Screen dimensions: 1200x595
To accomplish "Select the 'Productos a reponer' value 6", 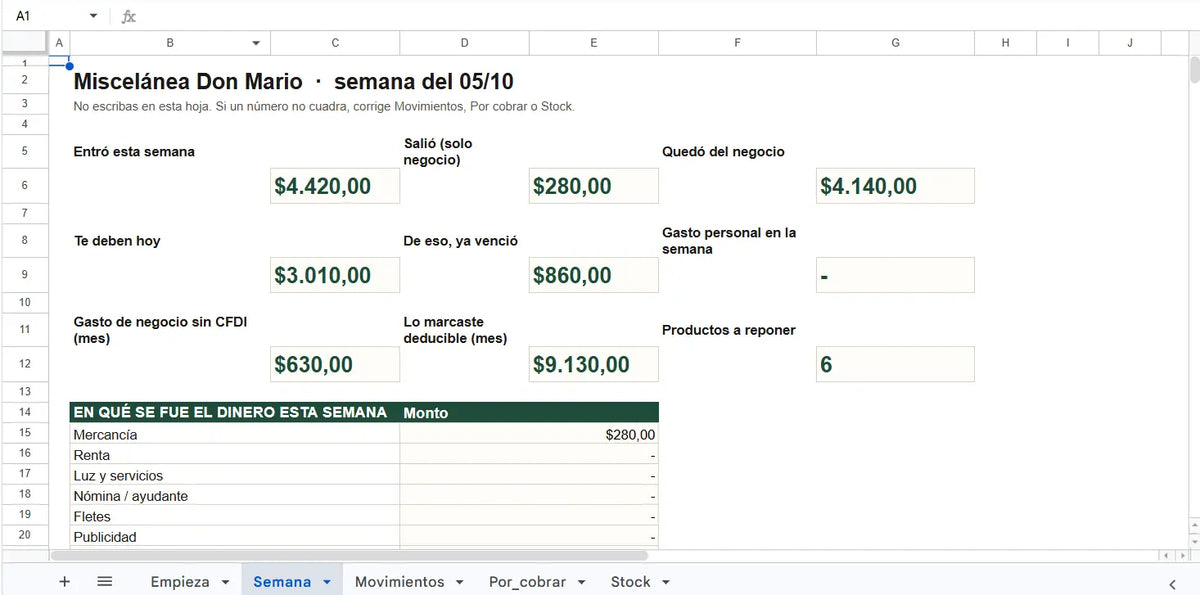I will point(895,364).
